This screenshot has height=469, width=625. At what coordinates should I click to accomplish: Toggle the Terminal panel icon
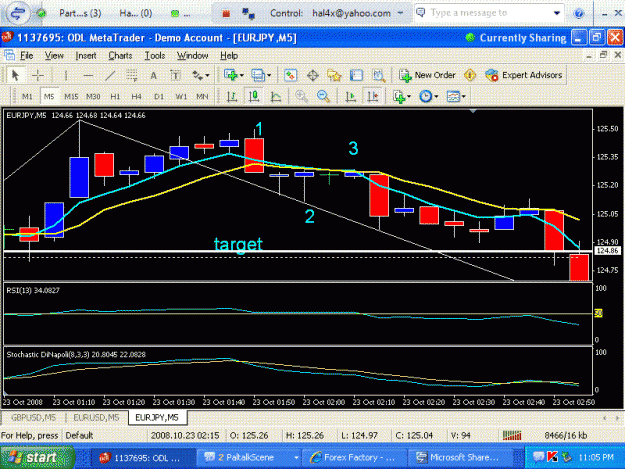356,75
